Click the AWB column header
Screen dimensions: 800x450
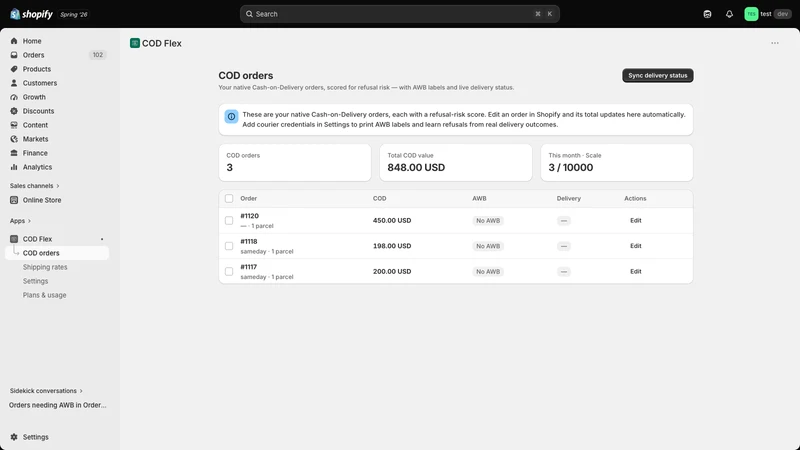click(479, 198)
